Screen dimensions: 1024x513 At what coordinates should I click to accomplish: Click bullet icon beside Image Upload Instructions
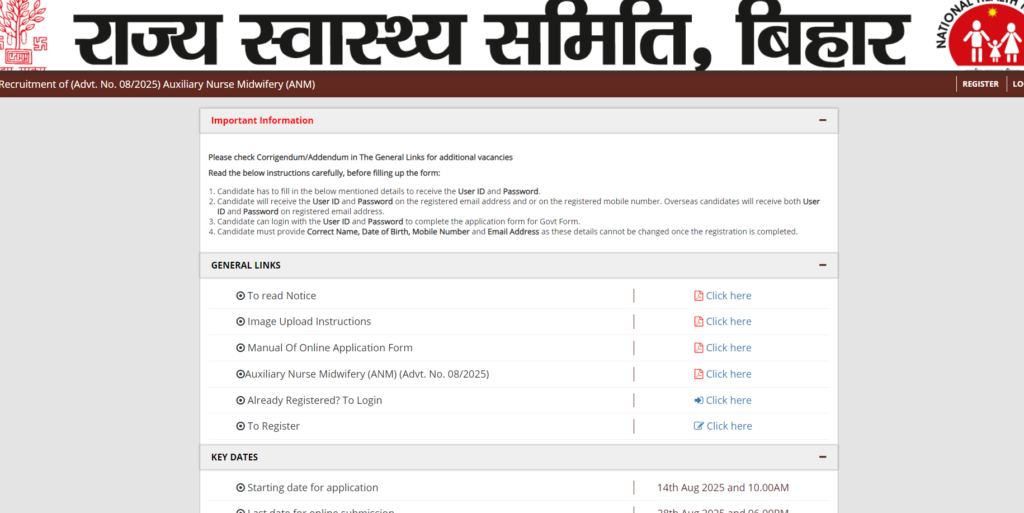pos(240,322)
